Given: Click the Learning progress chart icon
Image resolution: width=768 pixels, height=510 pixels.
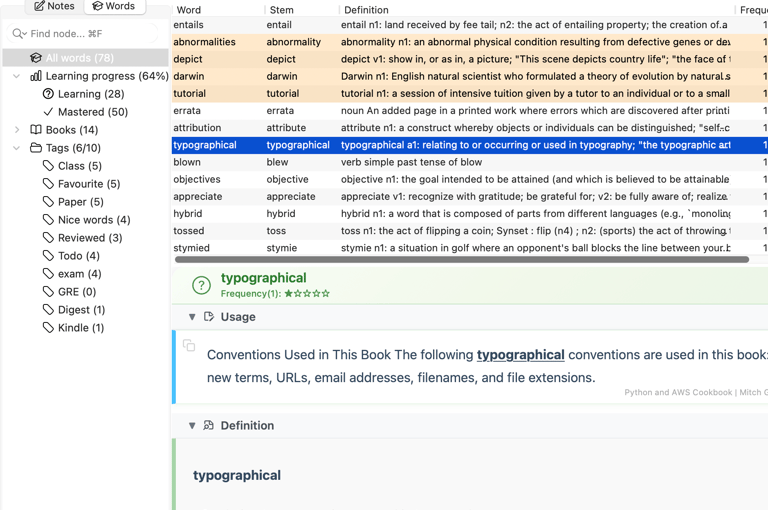Looking at the screenshot, I should 36,76.
